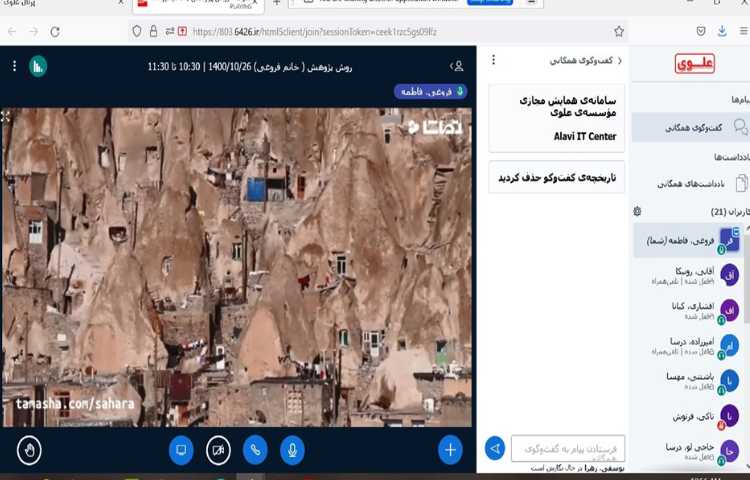Screen dimensions: 750x480
Task: Click the fullscreen icon on the presentation
Action: [6, 117]
